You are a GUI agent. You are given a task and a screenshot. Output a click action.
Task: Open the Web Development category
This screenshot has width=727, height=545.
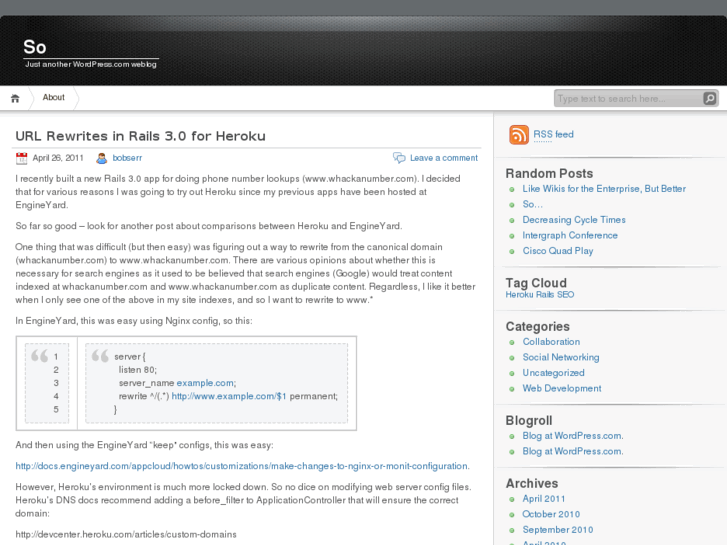coord(562,388)
